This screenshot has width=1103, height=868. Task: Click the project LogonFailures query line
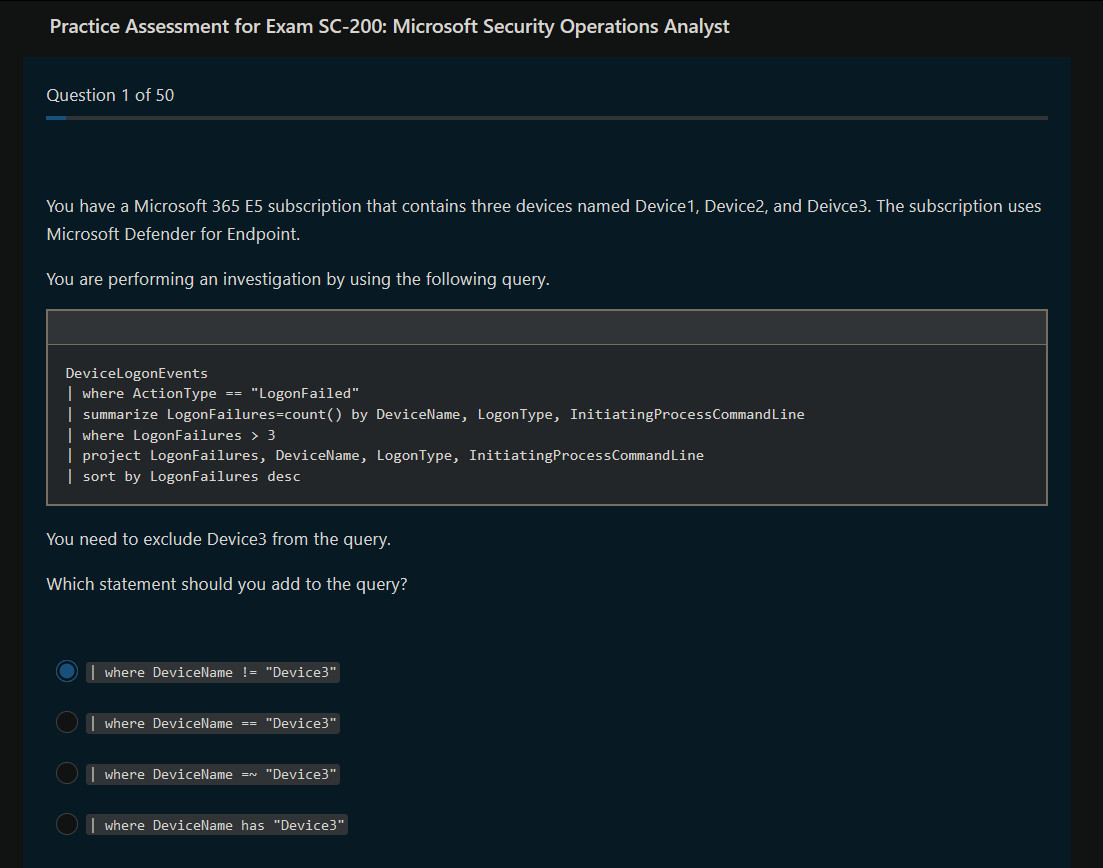(x=385, y=456)
